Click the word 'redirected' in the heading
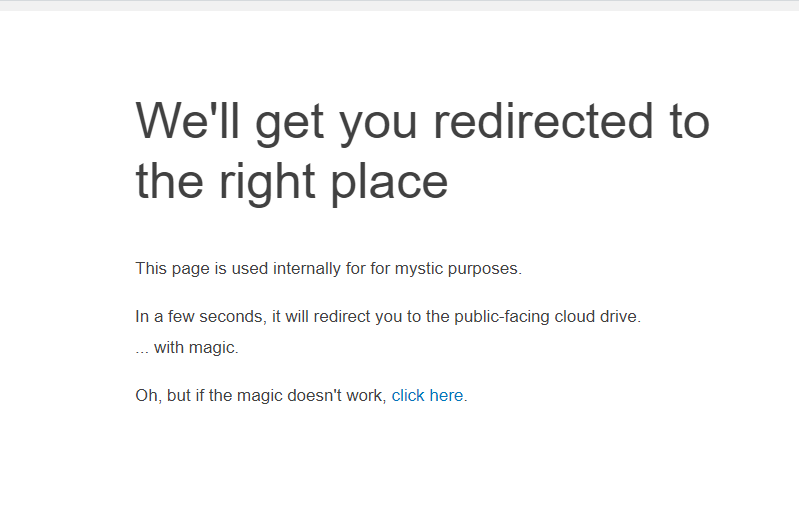The width and height of the screenshot is (799, 523). pos(543,121)
